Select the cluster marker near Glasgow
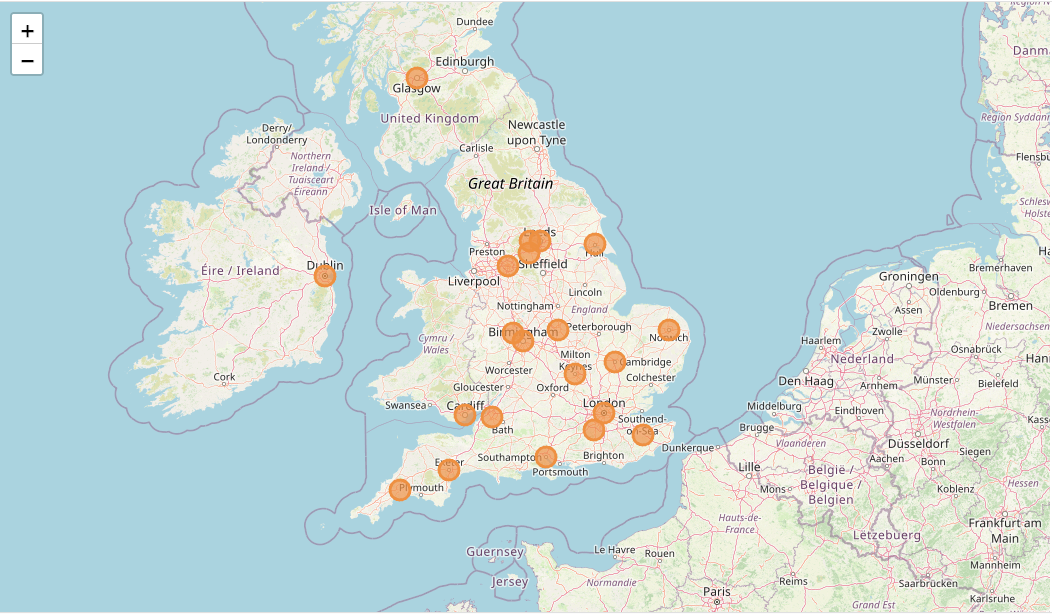This screenshot has height=614, width=1052. coord(417,76)
